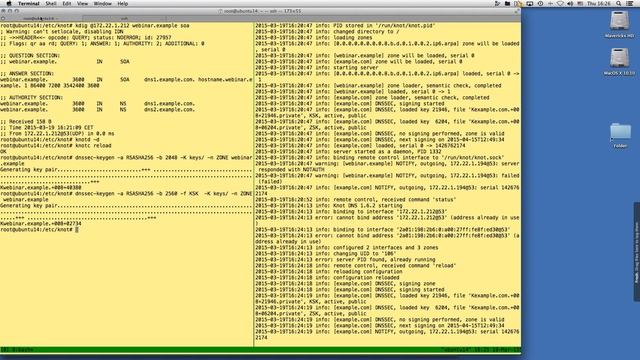Viewport: 640px width, 360px height.
Task: Click the ';; QUESTION SECTION:' line
Action: tap(30, 56)
